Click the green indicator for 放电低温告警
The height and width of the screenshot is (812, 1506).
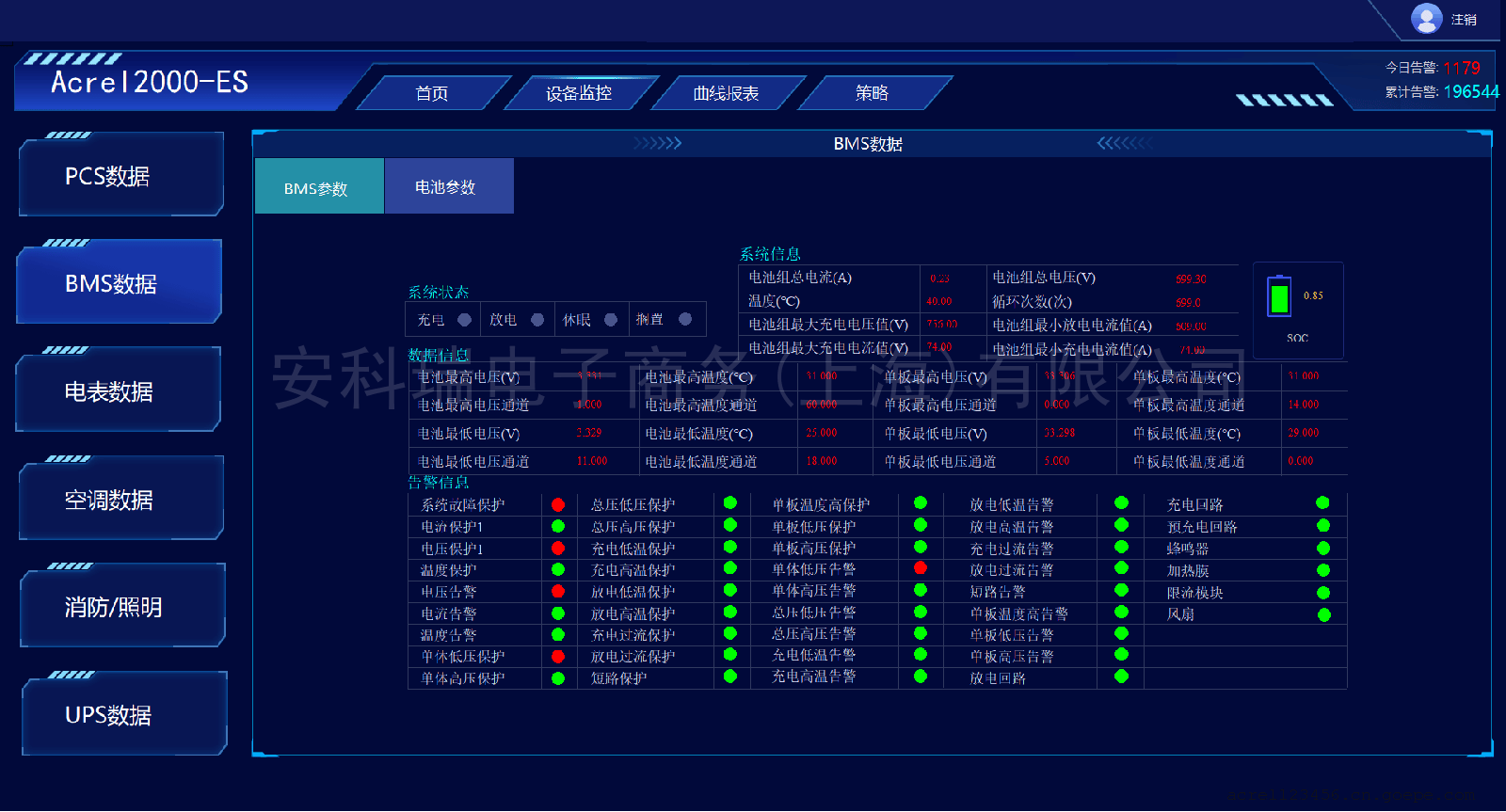click(x=1121, y=502)
